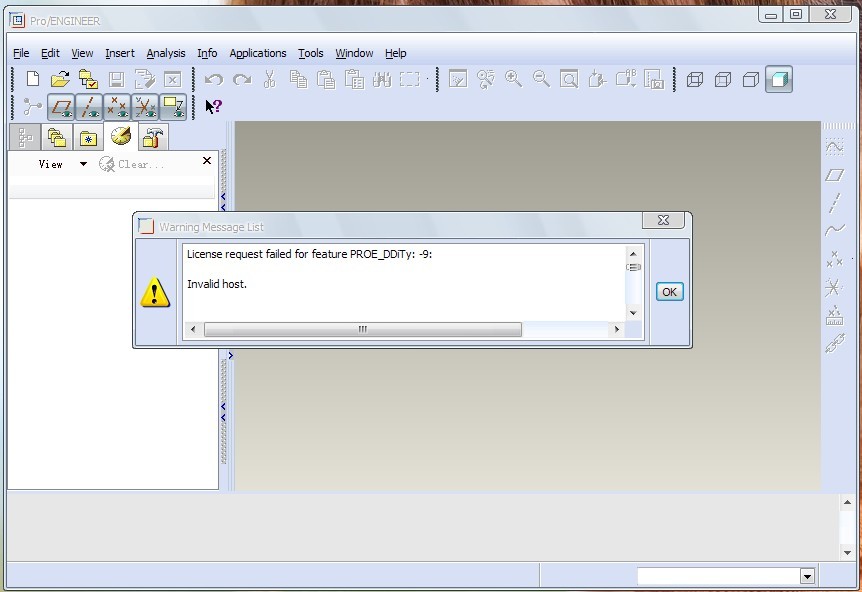Open the Applications menu
862x592 pixels.
click(258, 53)
